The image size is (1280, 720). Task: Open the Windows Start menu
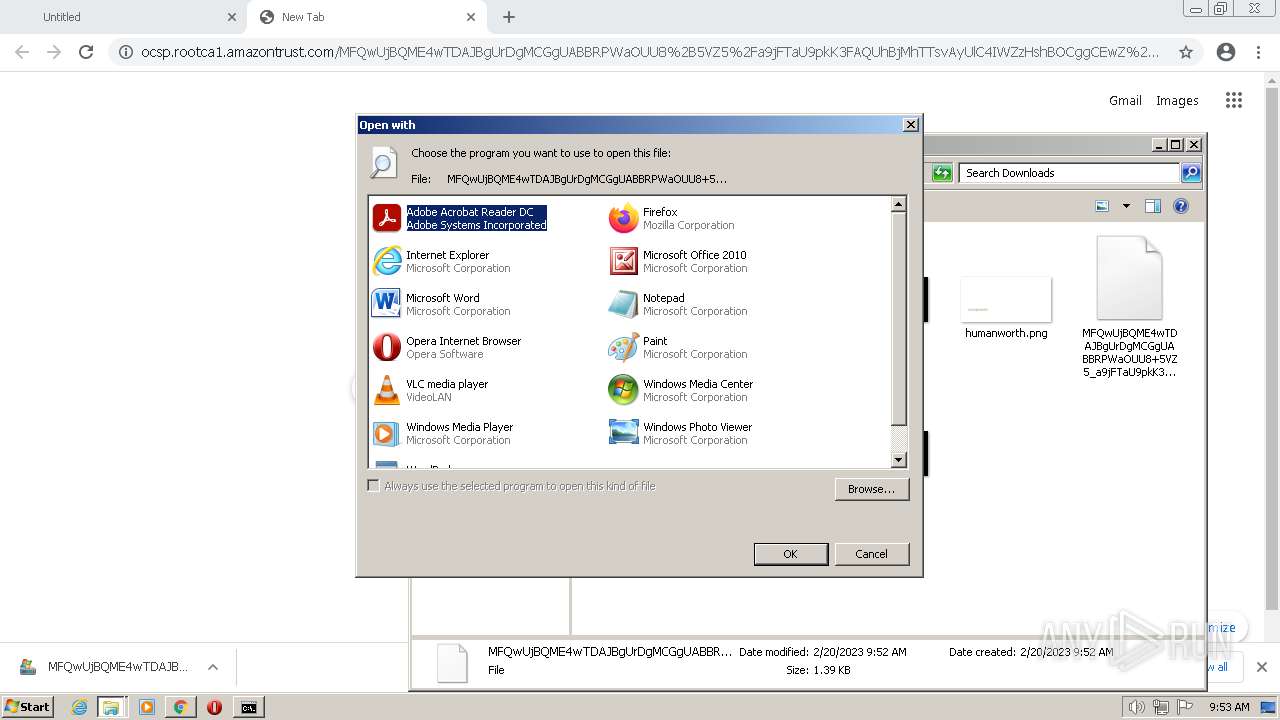[27, 707]
